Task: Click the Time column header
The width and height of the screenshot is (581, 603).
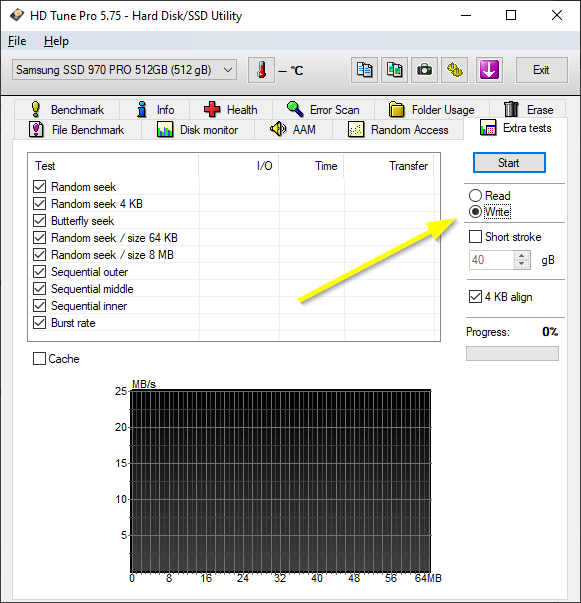Action: 311,166
